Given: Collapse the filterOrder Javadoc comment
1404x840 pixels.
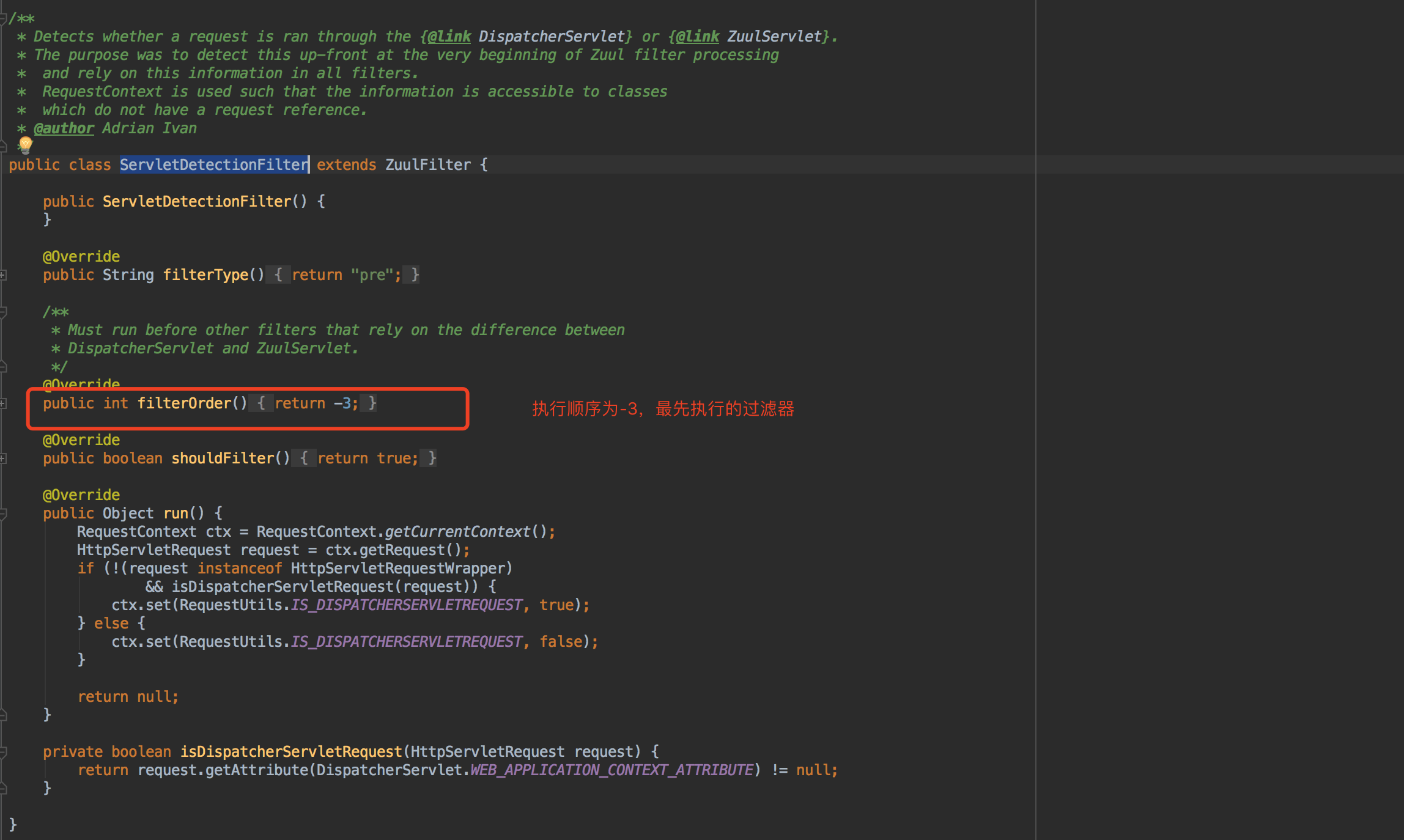Looking at the screenshot, I should click(3, 312).
